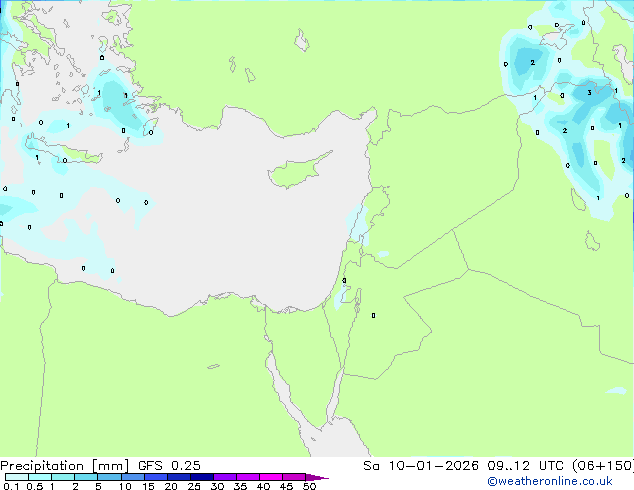634x490 pixels.
Task: Click the legend swatch between 0.5 and 1
Action: [40, 477]
